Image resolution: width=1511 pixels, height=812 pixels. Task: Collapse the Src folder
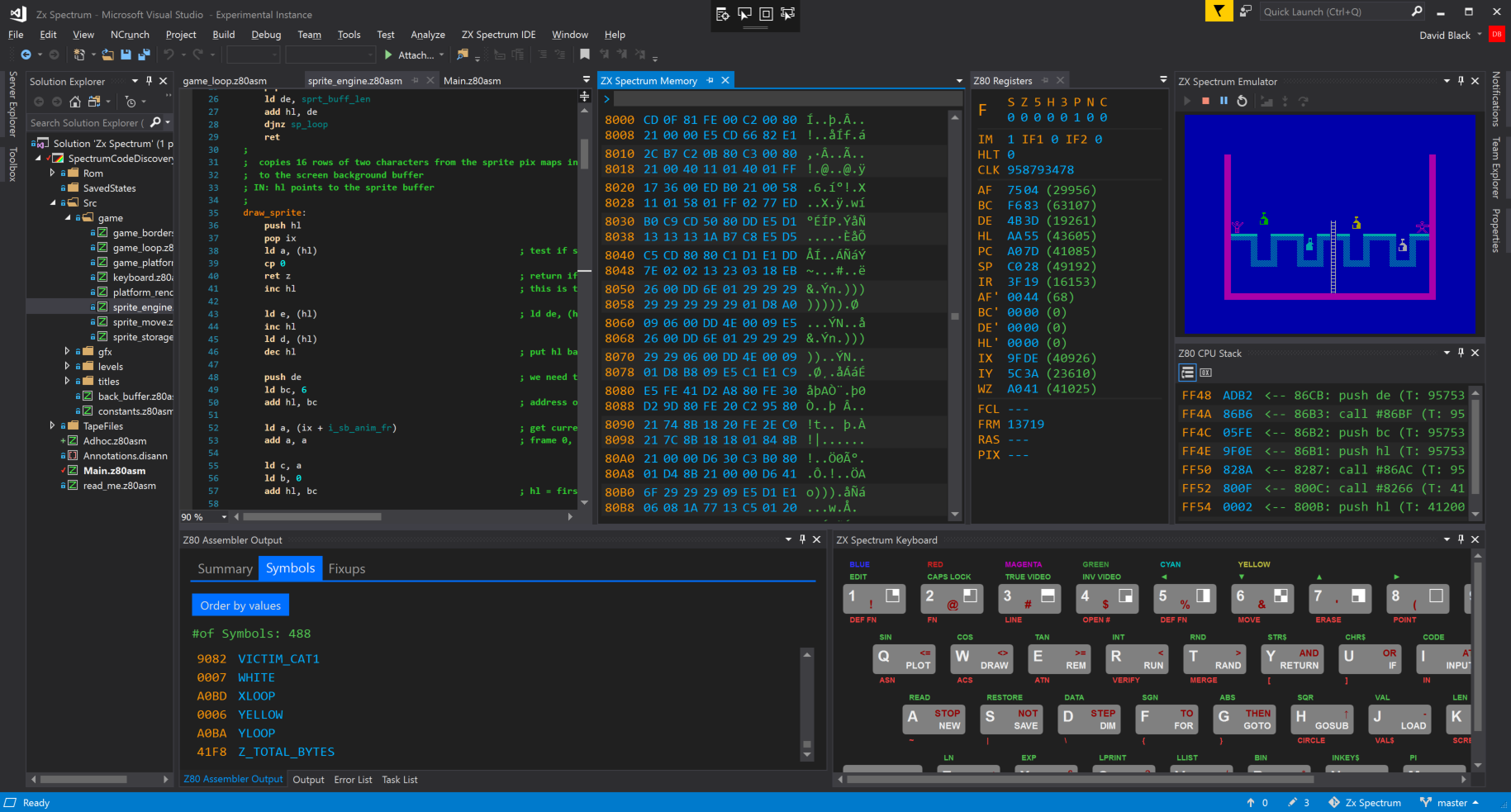click(52, 202)
